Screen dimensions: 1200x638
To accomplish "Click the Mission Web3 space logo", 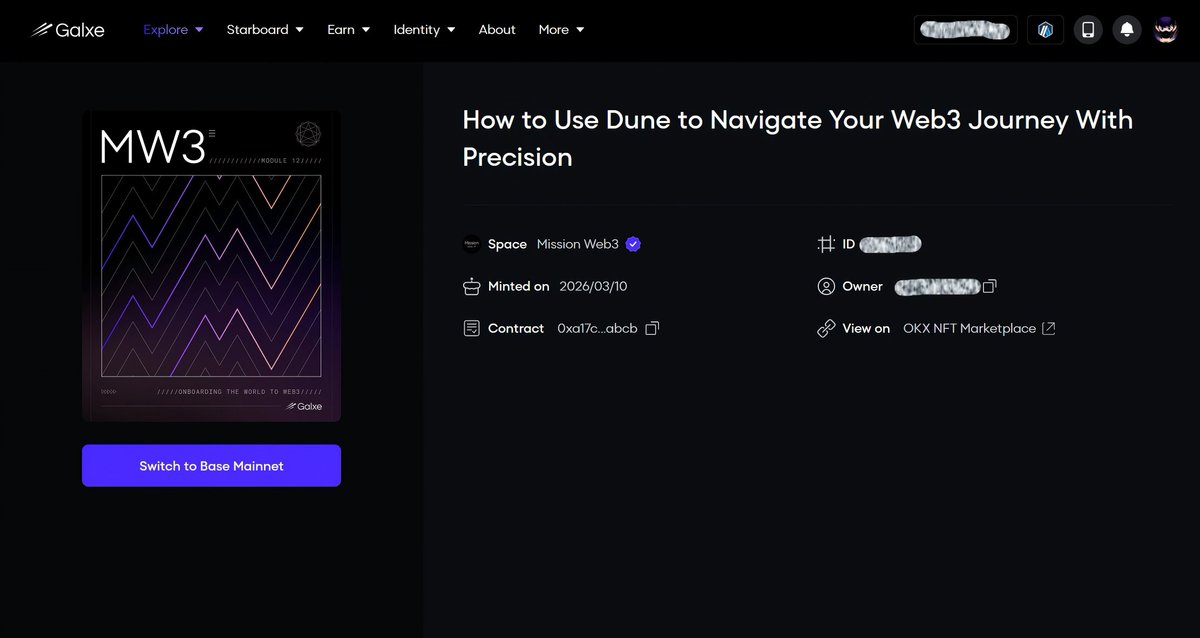I will [x=471, y=244].
